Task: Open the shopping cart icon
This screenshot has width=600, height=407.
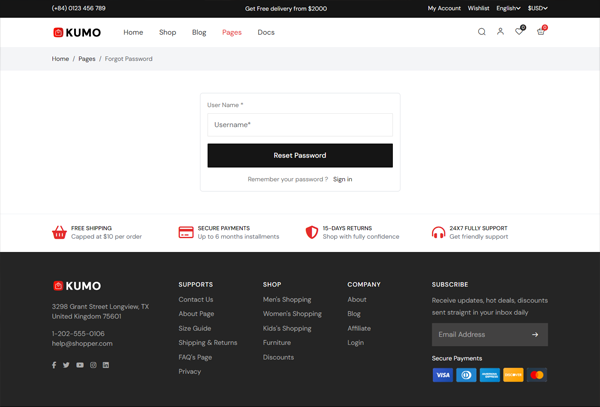Action: point(541,32)
